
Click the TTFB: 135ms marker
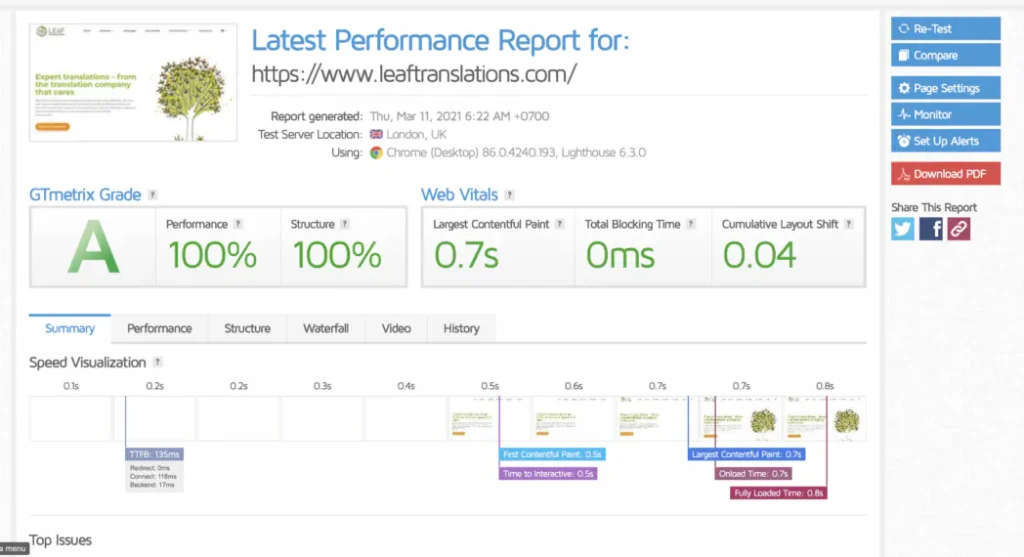click(154, 454)
